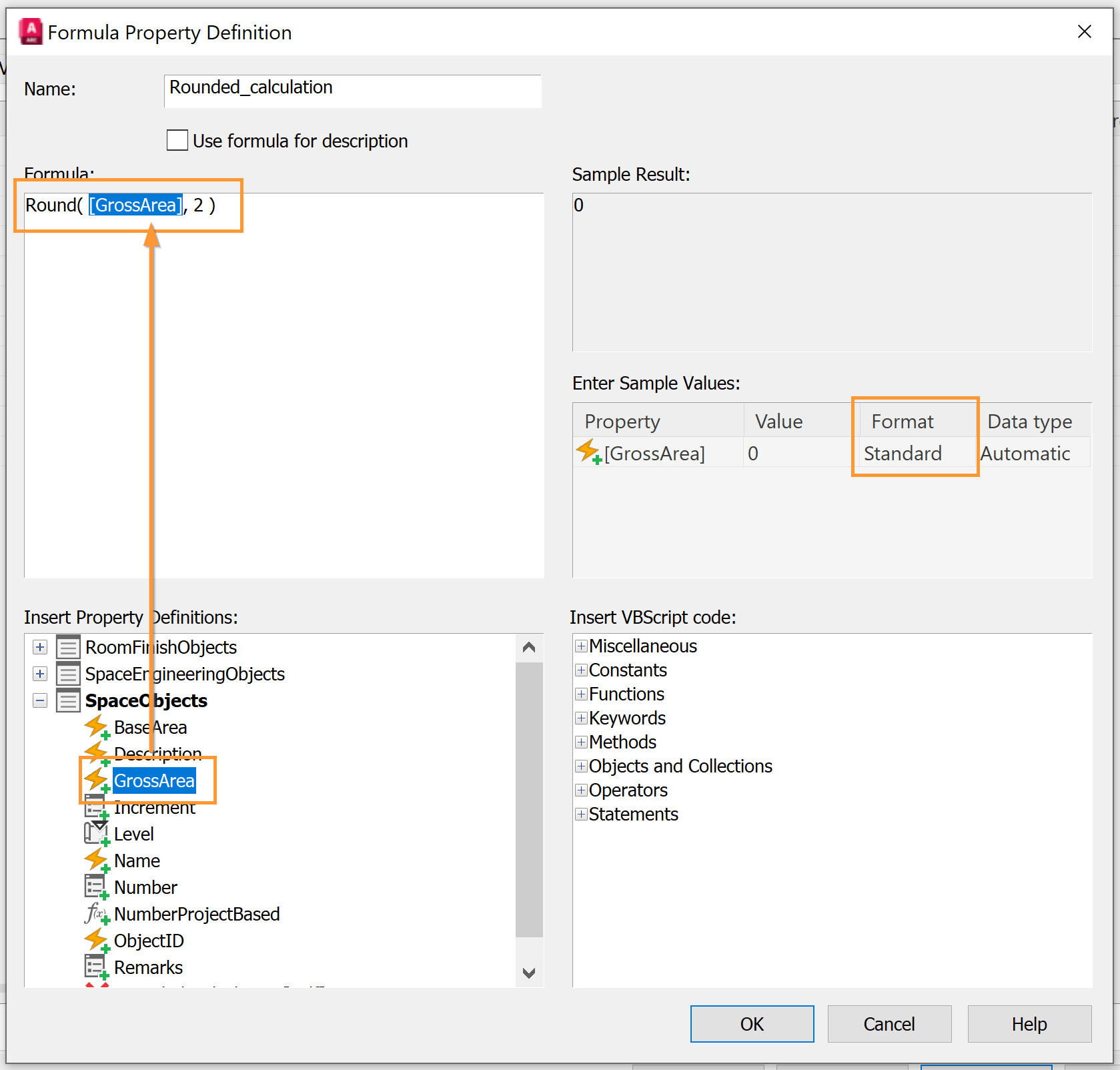Image resolution: width=1120 pixels, height=1070 pixels.
Task: Click the Format column header
Action: pos(919,421)
